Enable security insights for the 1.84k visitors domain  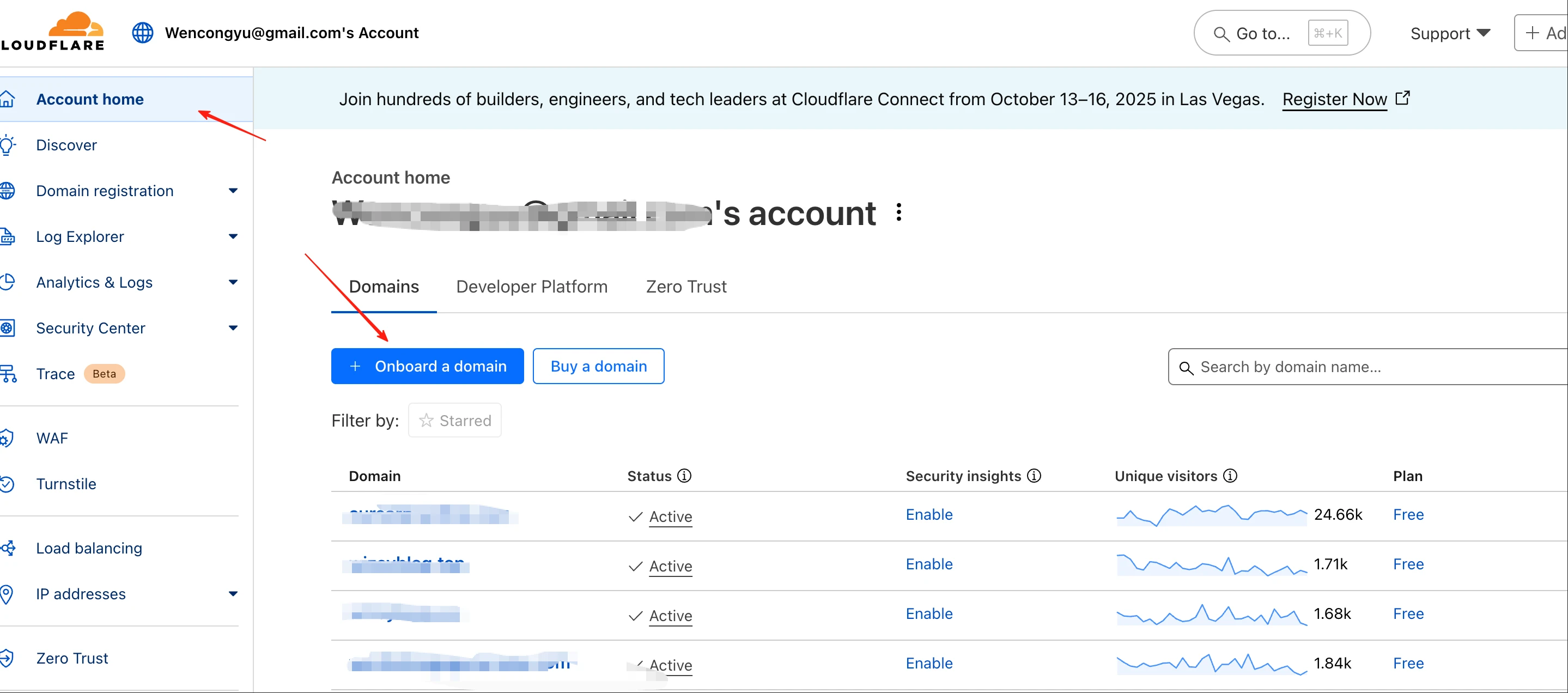929,663
